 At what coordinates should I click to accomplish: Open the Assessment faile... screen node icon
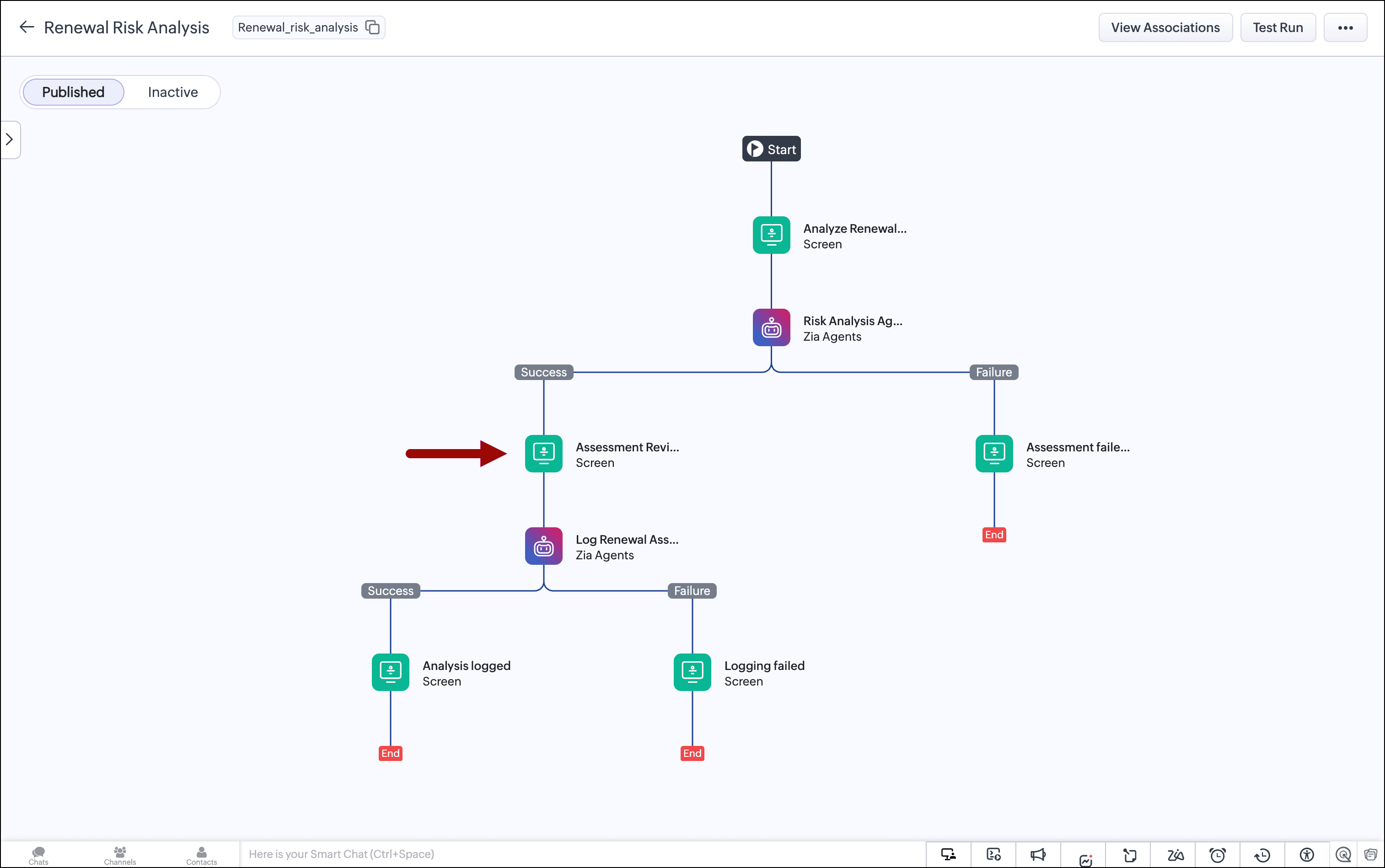[x=994, y=454]
